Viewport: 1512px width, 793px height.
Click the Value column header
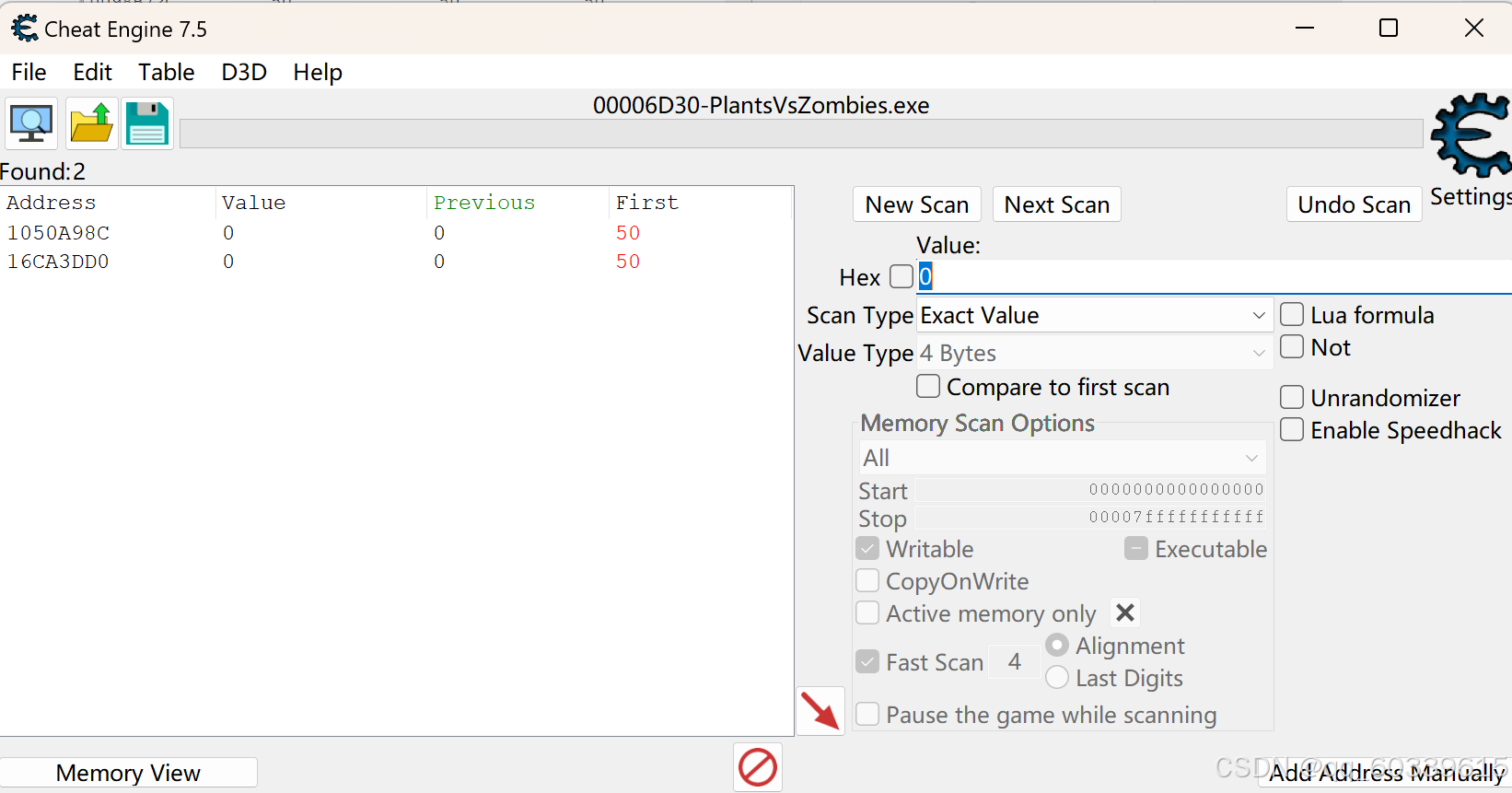click(x=321, y=203)
